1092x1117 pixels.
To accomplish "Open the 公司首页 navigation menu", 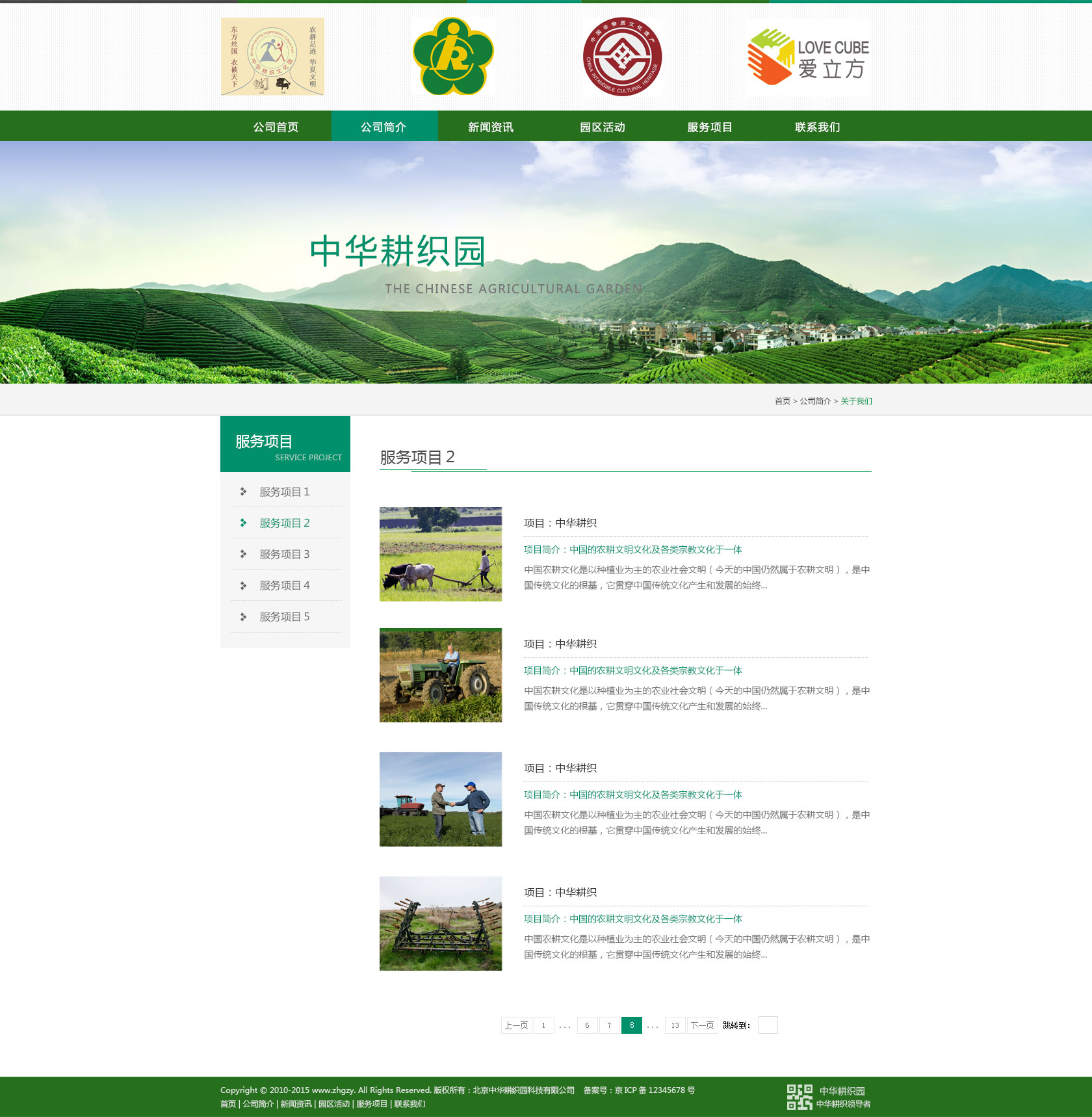I will 275,127.
